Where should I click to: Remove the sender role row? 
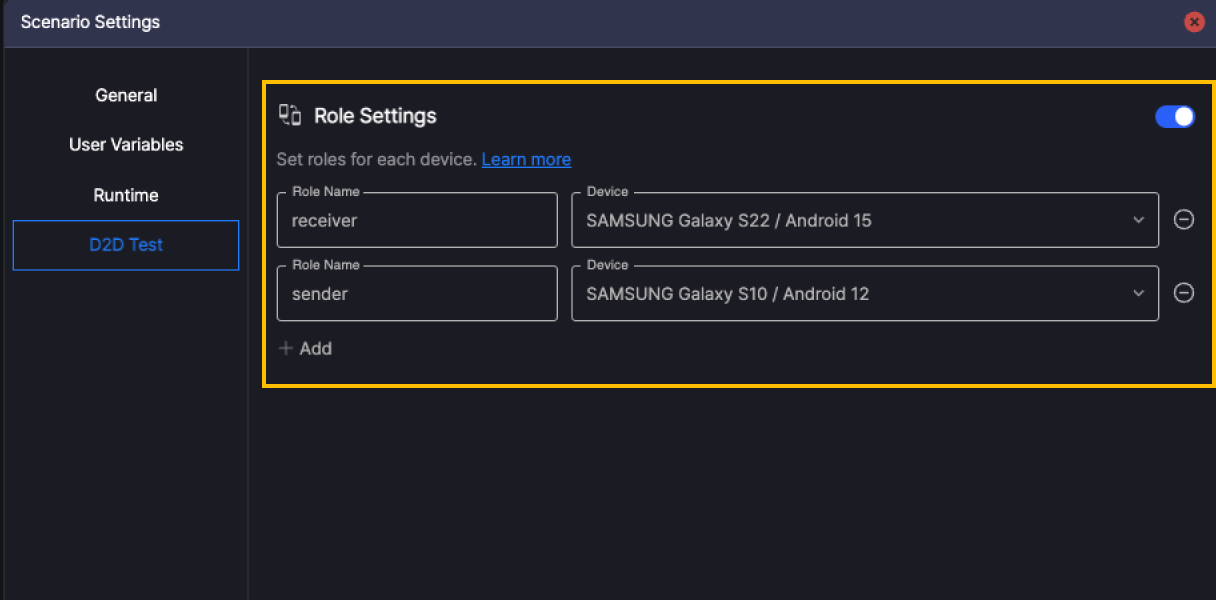click(x=1183, y=293)
